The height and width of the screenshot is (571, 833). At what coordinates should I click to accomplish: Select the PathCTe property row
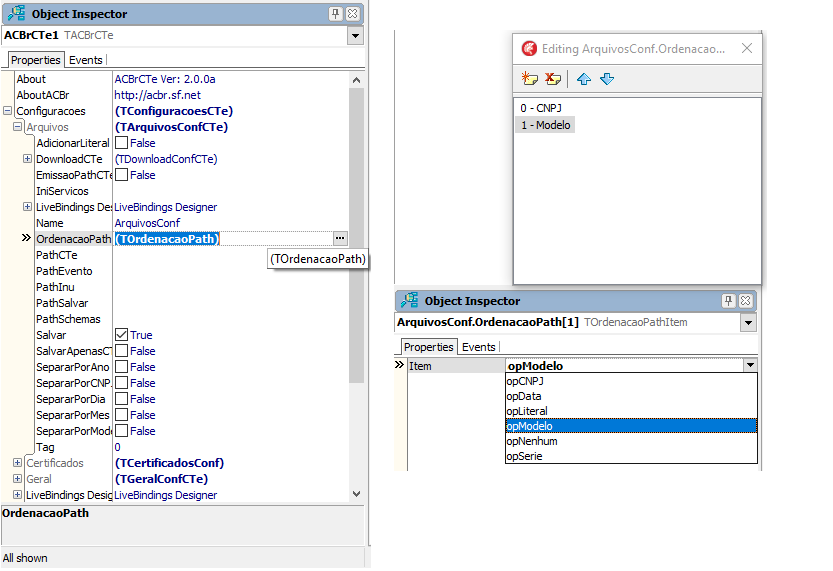point(191,255)
